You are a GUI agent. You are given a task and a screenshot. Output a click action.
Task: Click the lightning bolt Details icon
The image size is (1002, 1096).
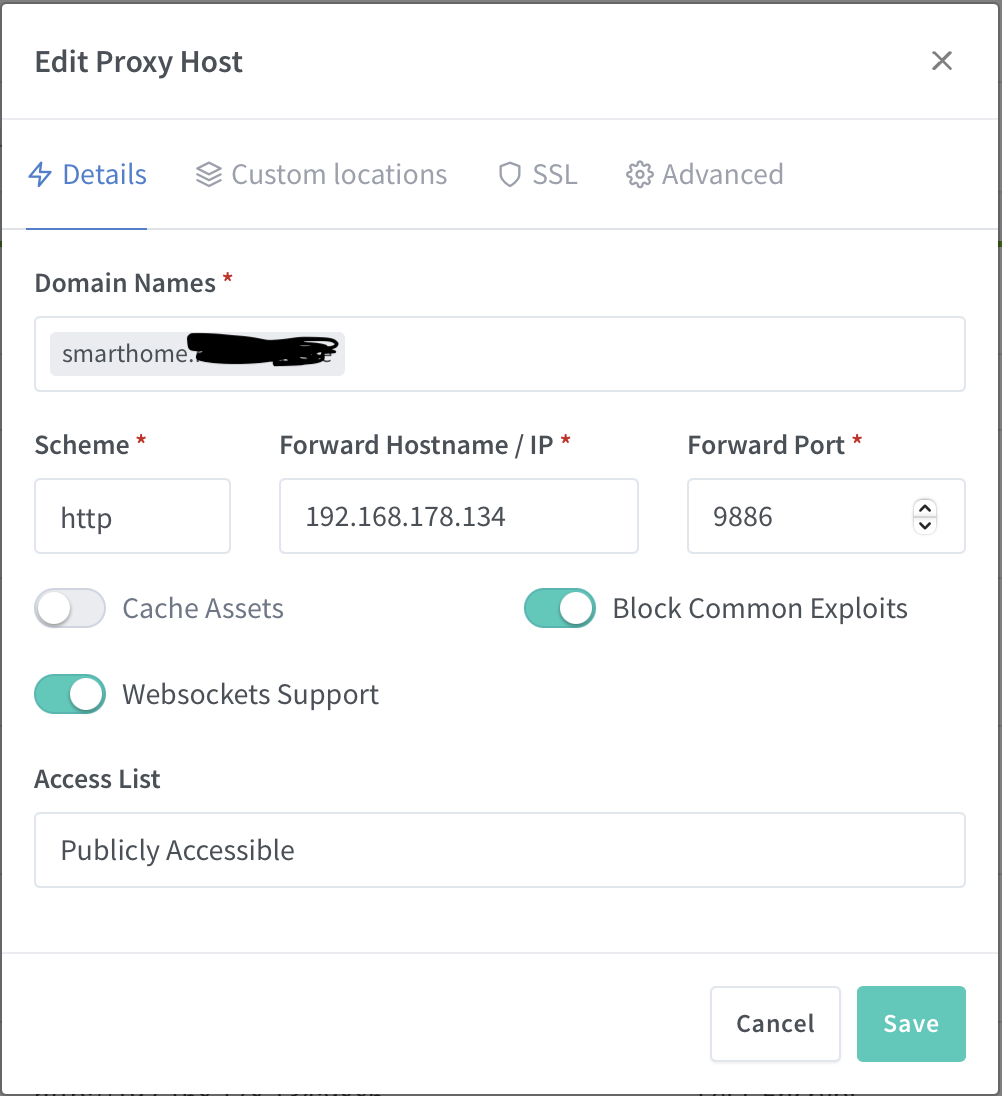pos(40,175)
